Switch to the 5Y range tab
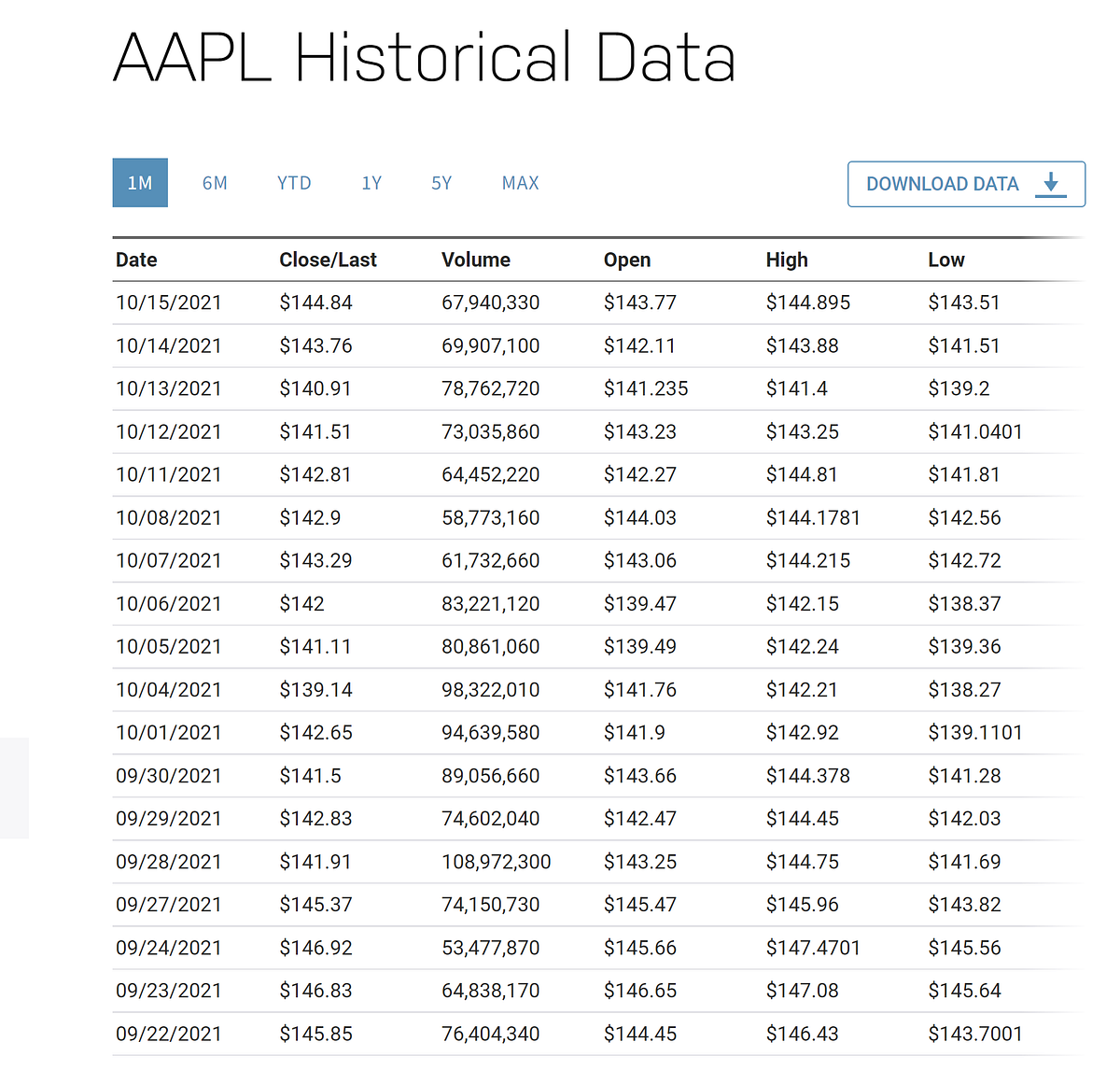Screen dimensions: 1120x1084 click(441, 183)
